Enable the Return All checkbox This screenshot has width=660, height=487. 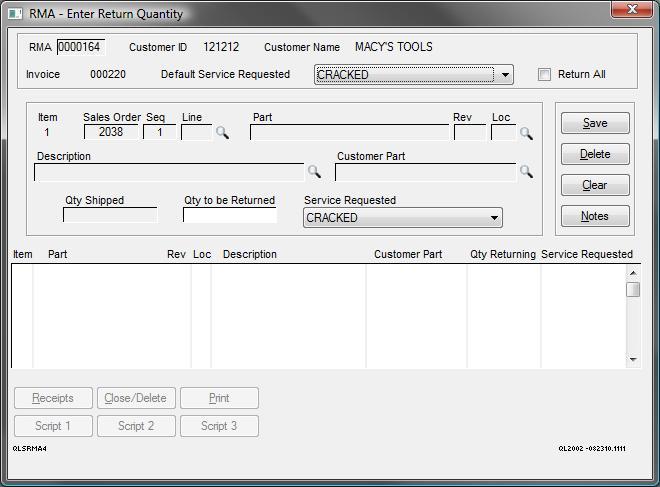(x=544, y=75)
